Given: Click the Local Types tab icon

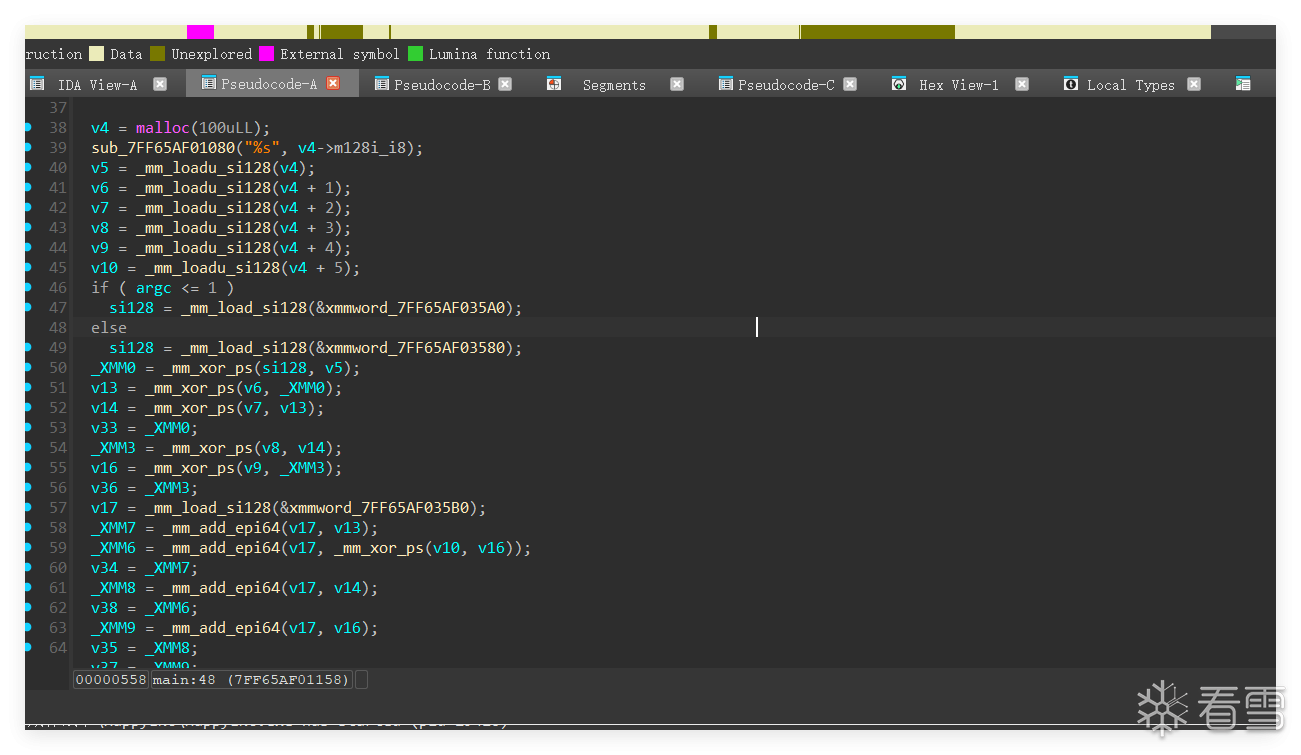Looking at the screenshot, I should pos(1071,84).
